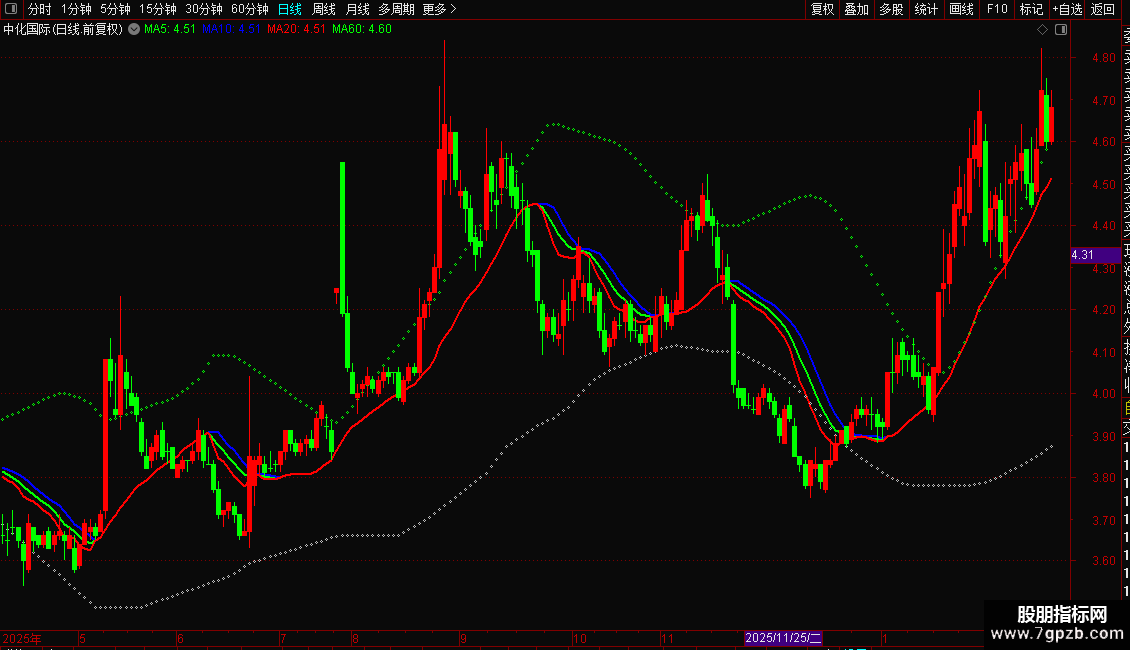
Task: Select the 30分钟 period tab
Action: click(204, 9)
